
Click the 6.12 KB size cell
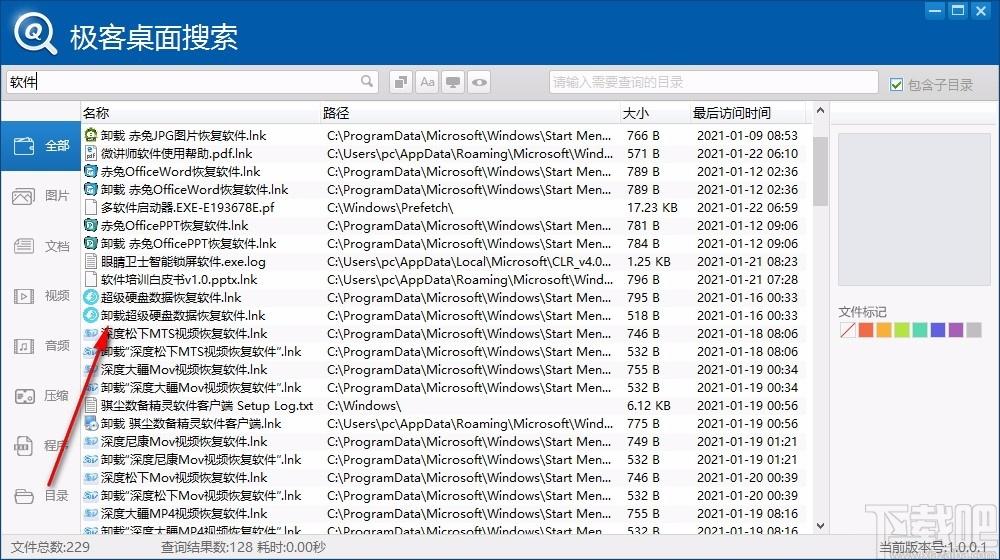(x=649, y=406)
